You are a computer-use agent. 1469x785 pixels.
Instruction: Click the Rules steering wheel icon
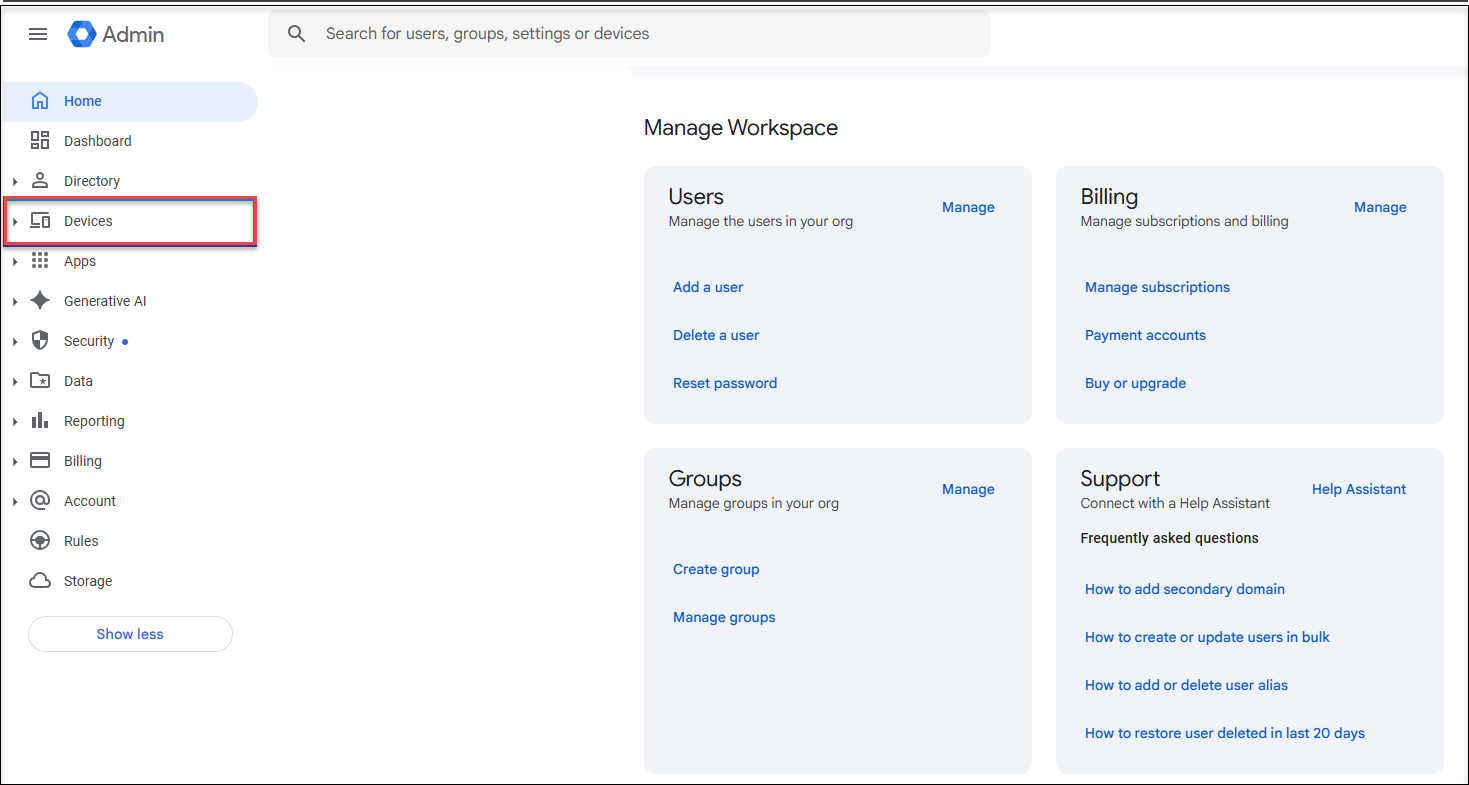pos(40,541)
